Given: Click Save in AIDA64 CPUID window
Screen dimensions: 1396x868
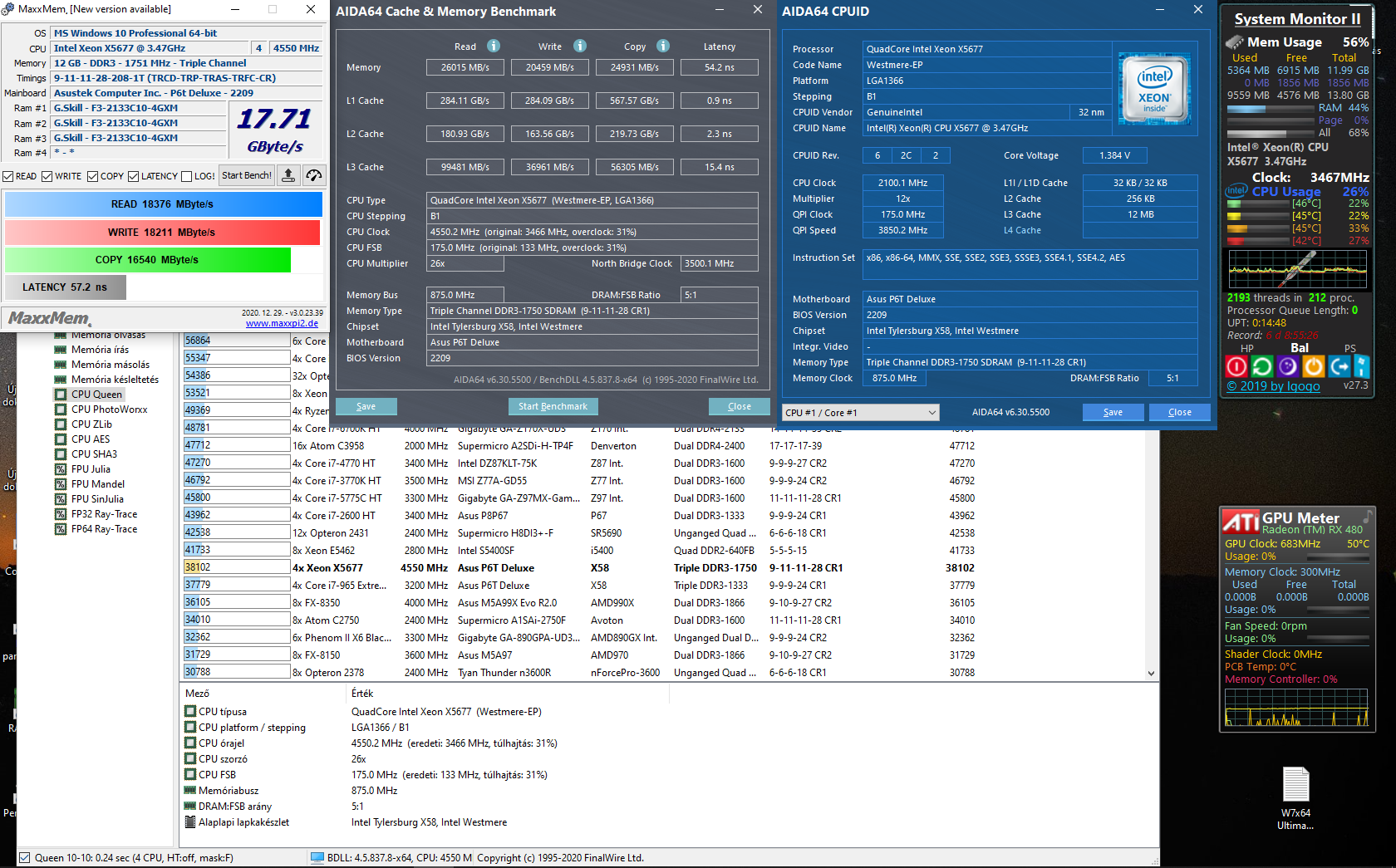Looking at the screenshot, I should [x=1113, y=412].
